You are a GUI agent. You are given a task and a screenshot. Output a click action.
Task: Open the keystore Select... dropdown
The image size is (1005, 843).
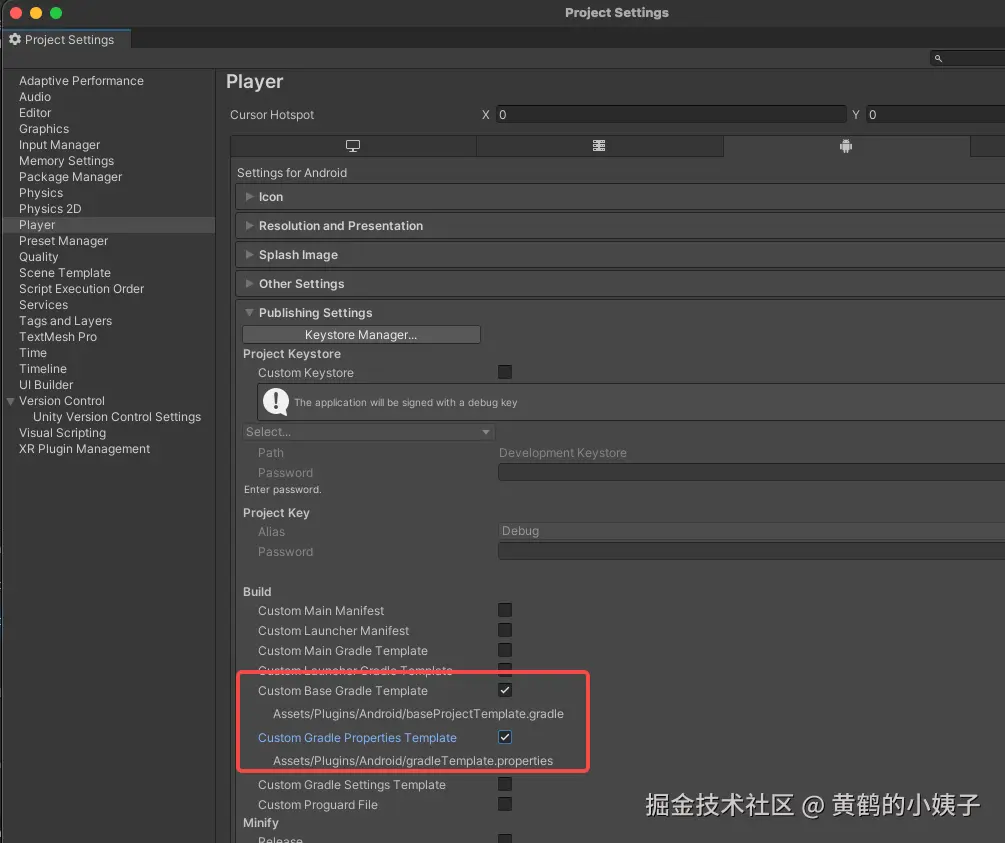coord(369,432)
